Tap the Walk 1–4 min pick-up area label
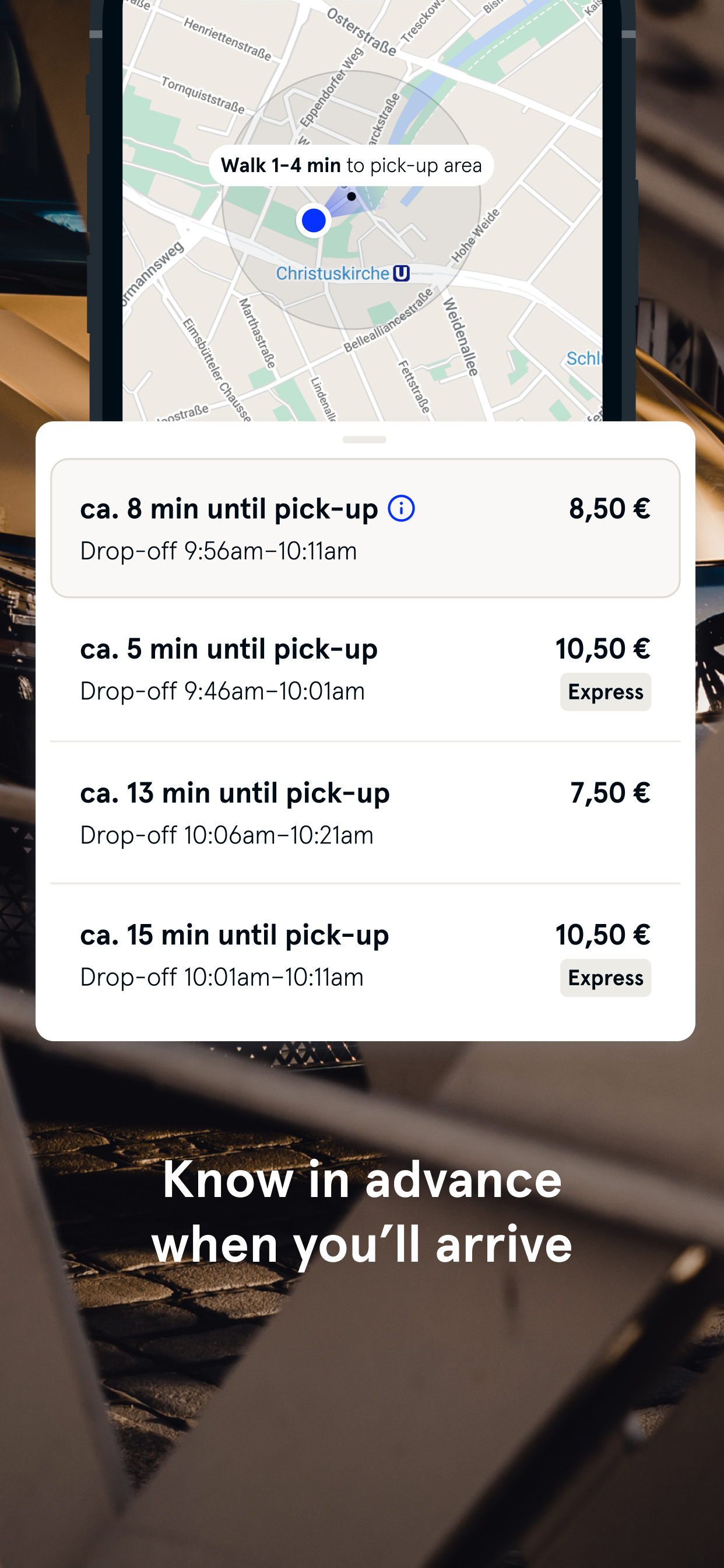724x1568 pixels. tap(351, 165)
